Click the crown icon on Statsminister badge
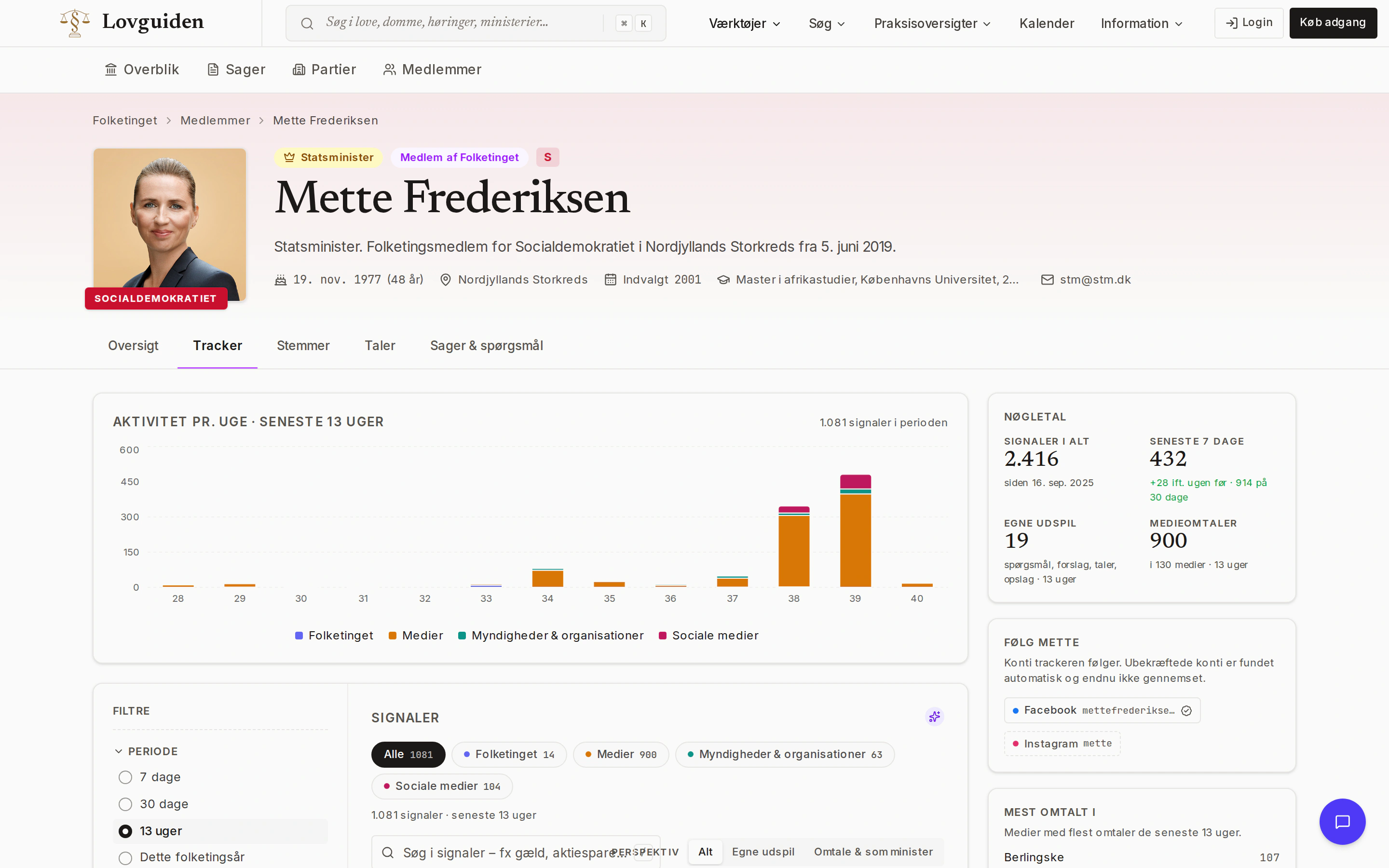Image resolution: width=1389 pixels, height=868 pixels. [x=289, y=157]
